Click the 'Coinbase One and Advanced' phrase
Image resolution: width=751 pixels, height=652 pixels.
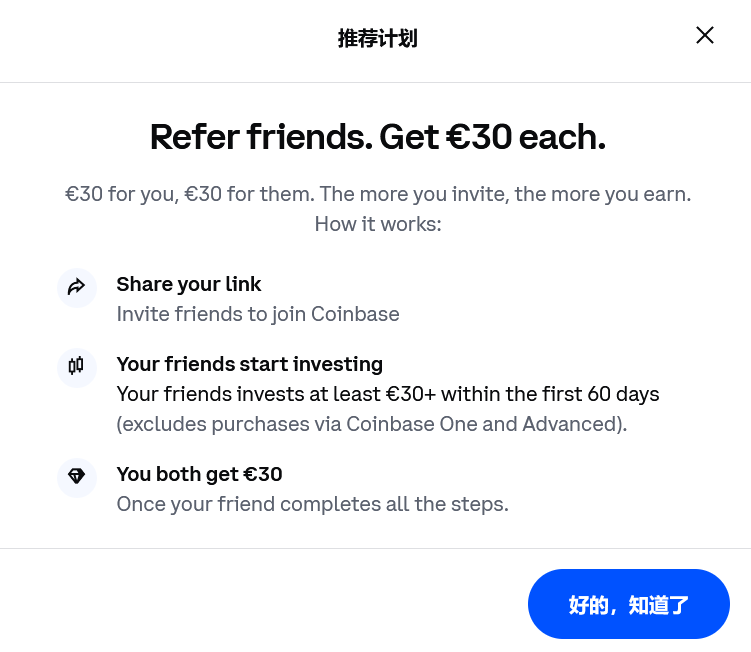click(484, 424)
